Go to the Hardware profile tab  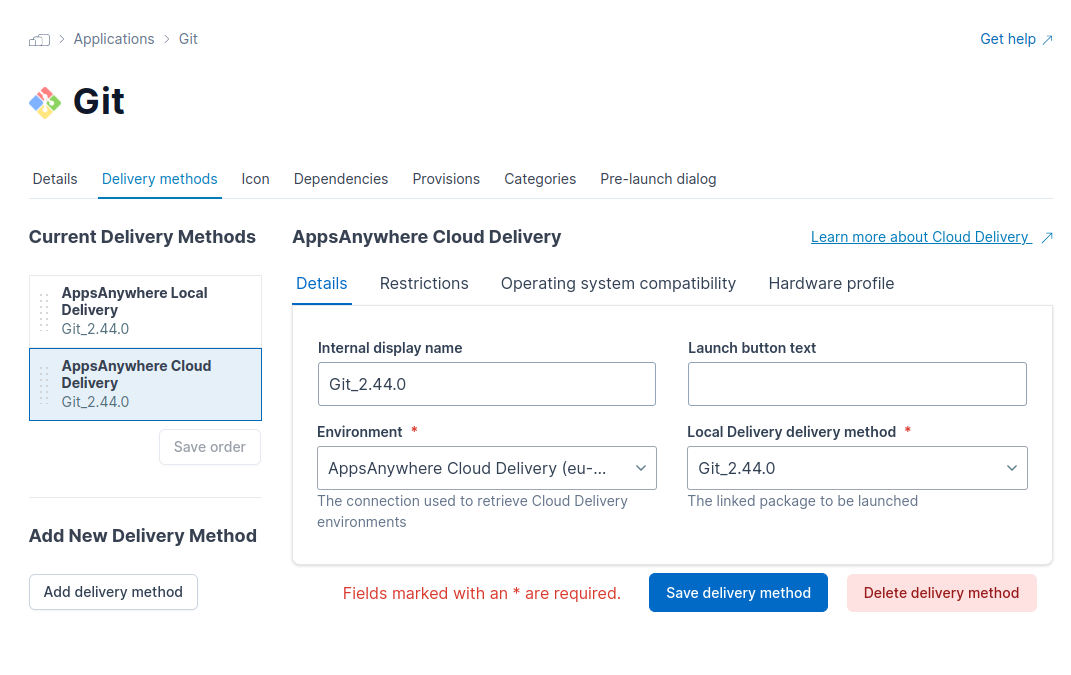coord(831,283)
